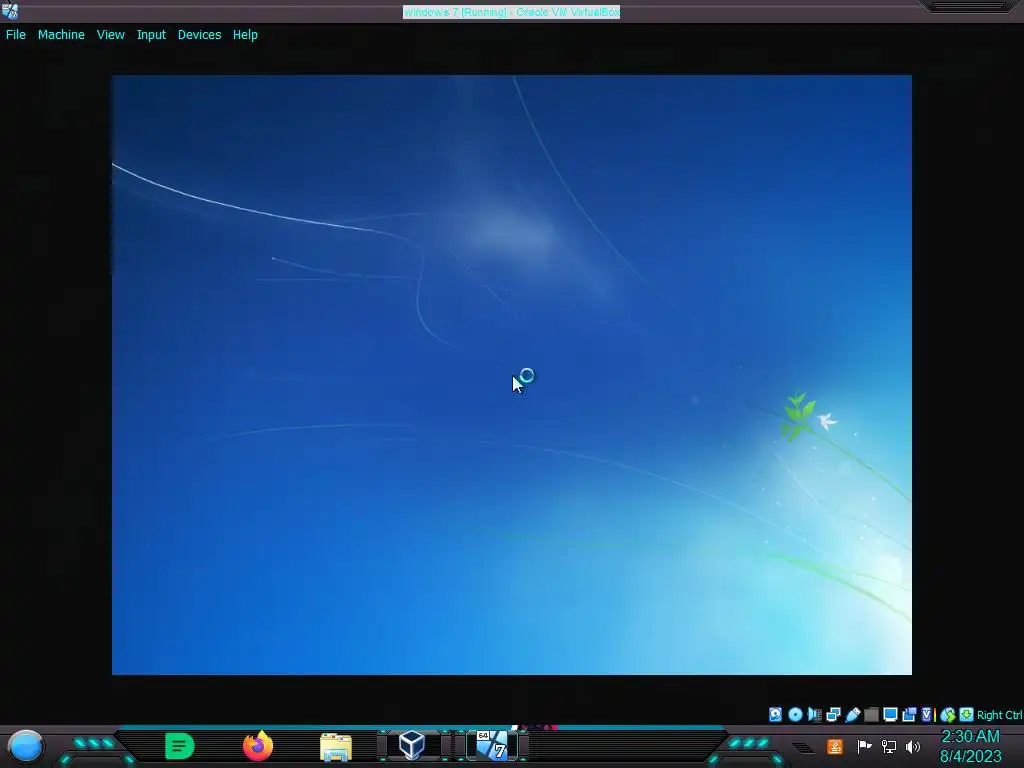Click the CPU virtualization V indicator
Screen dimensions: 1024x768
point(927,714)
